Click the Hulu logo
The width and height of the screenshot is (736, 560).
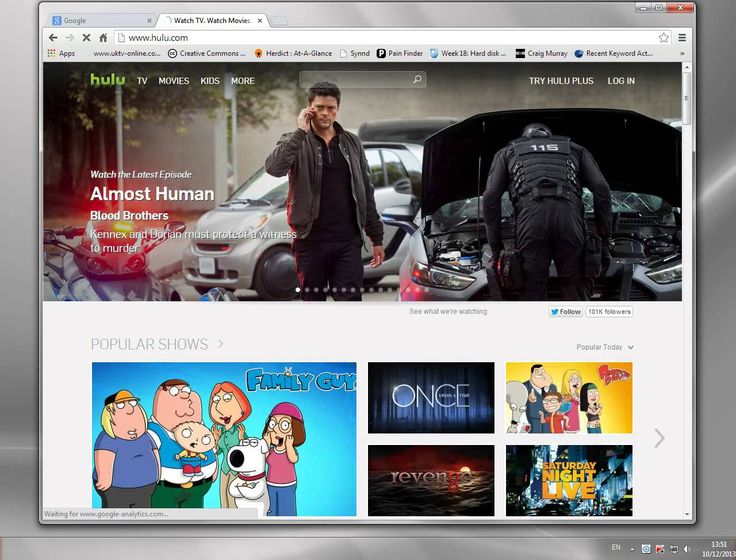(108, 80)
